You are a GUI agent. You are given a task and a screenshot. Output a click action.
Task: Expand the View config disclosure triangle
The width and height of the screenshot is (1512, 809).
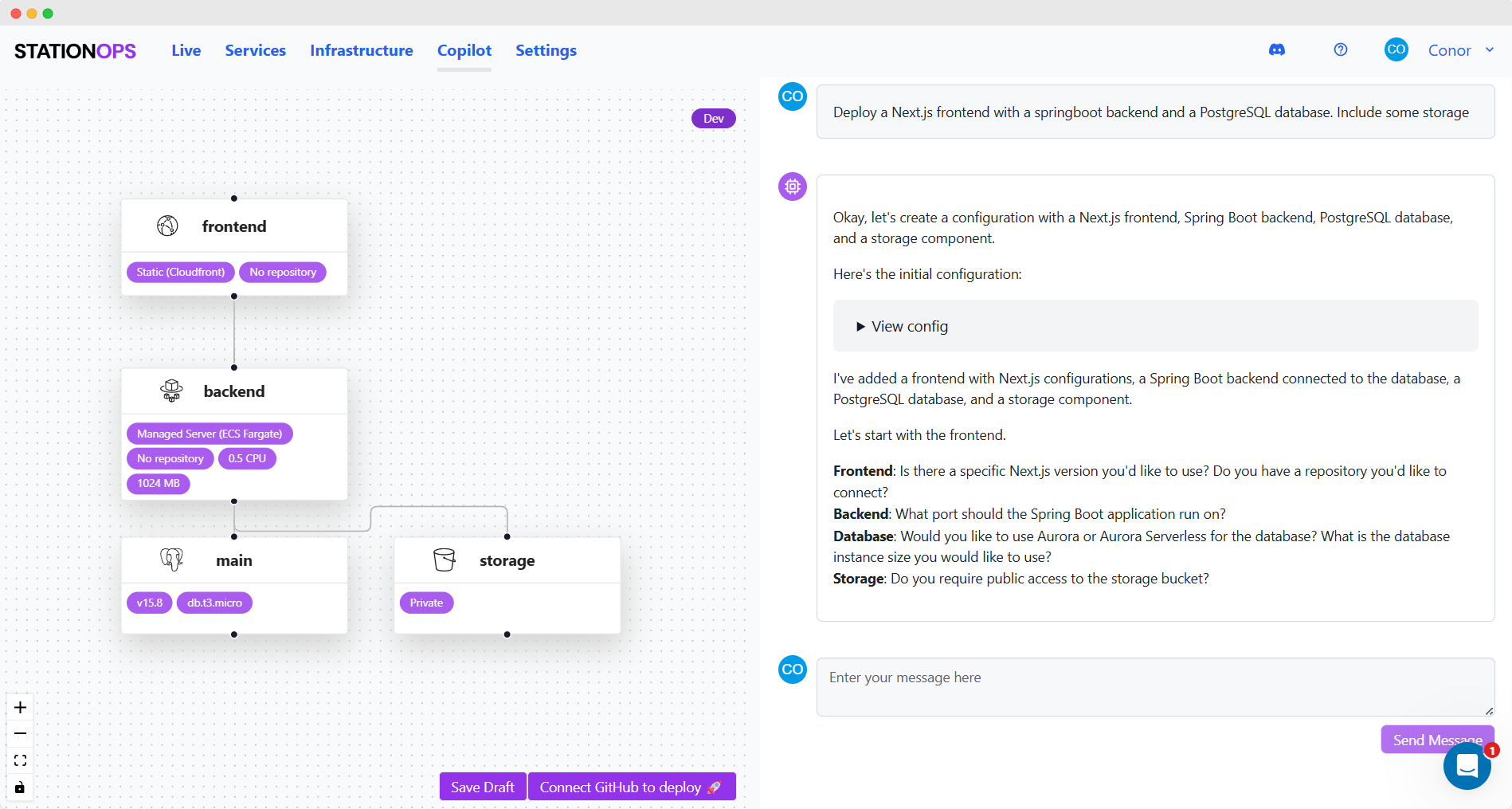(x=860, y=327)
